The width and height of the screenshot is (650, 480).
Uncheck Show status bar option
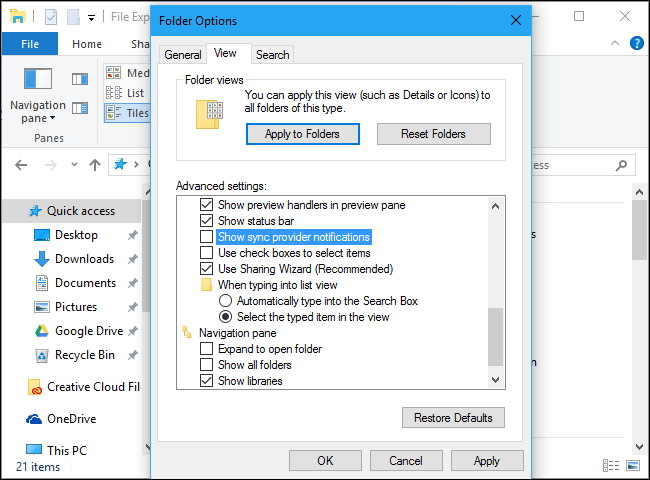207,221
